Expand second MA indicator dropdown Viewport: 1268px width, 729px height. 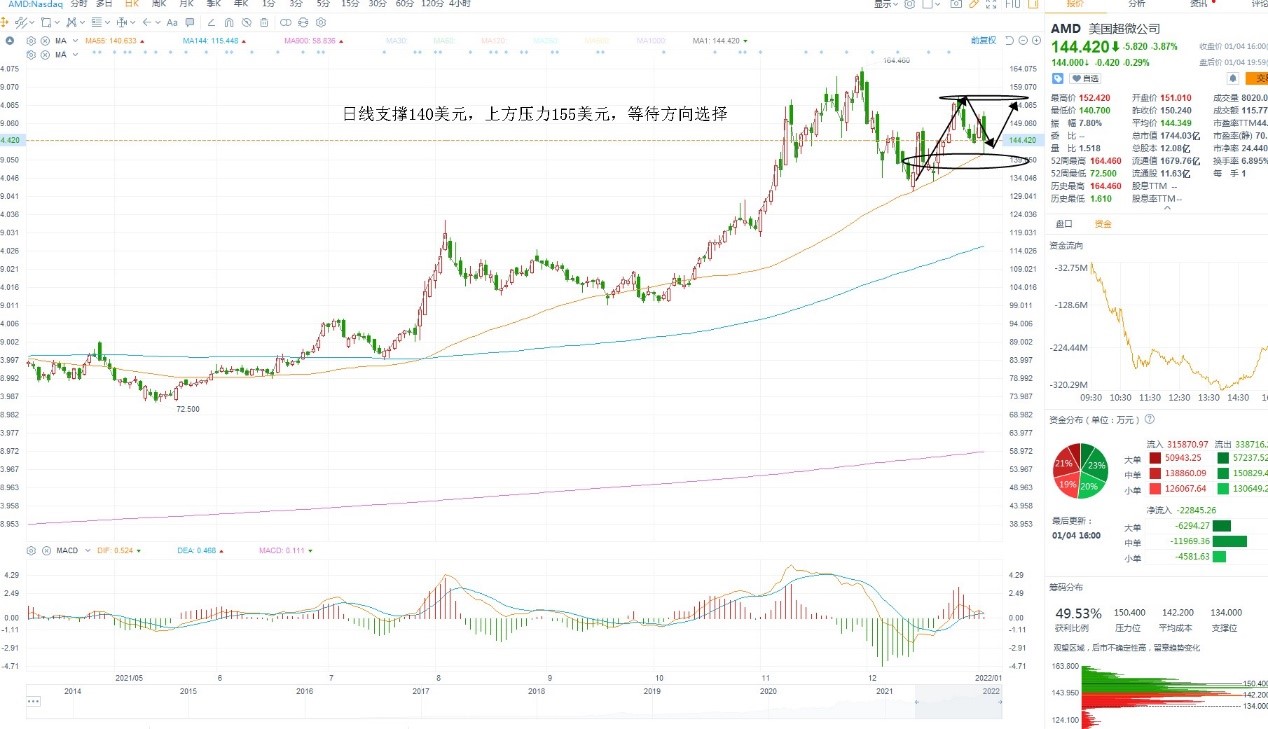coord(75,54)
